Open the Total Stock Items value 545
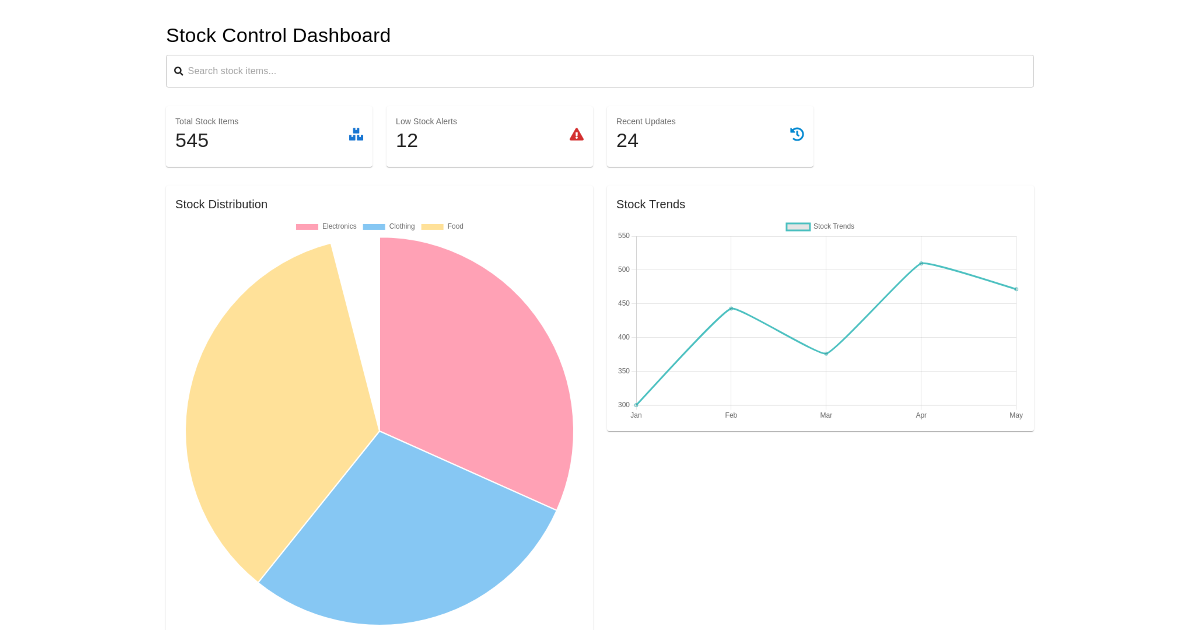The image size is (1200, 630). [x=192, y=141]
